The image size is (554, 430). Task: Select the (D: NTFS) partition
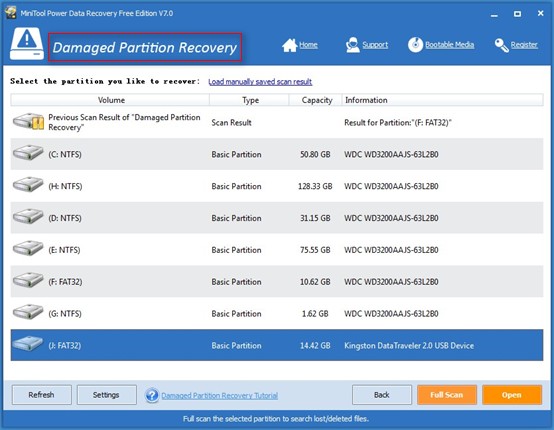(x=277, y=218)
